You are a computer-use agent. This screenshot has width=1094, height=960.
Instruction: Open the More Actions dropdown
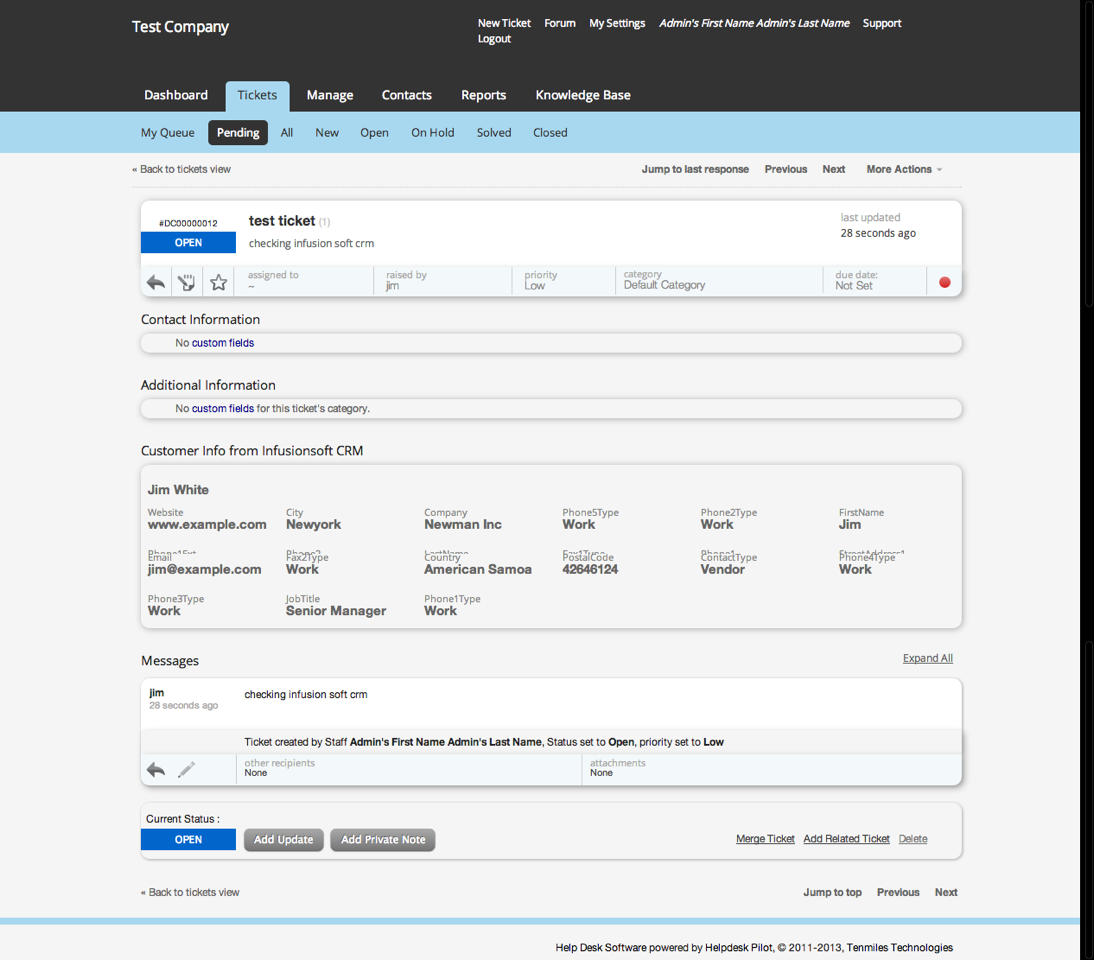pos(899,169)
